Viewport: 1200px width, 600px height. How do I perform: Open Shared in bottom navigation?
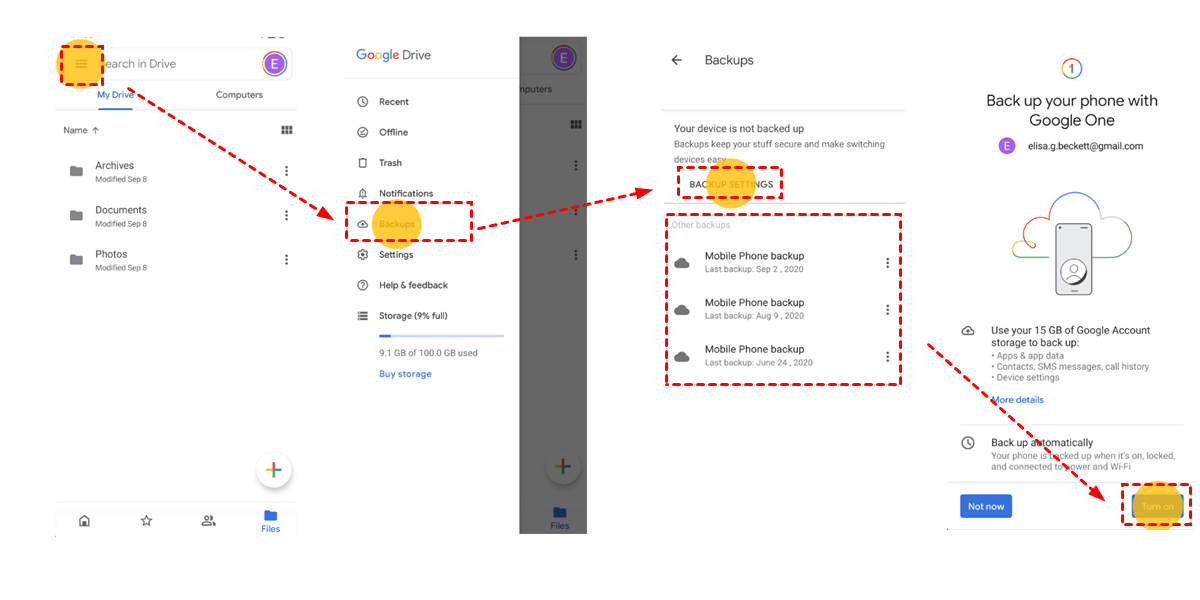pyautogui.click(x=208, y=520)
